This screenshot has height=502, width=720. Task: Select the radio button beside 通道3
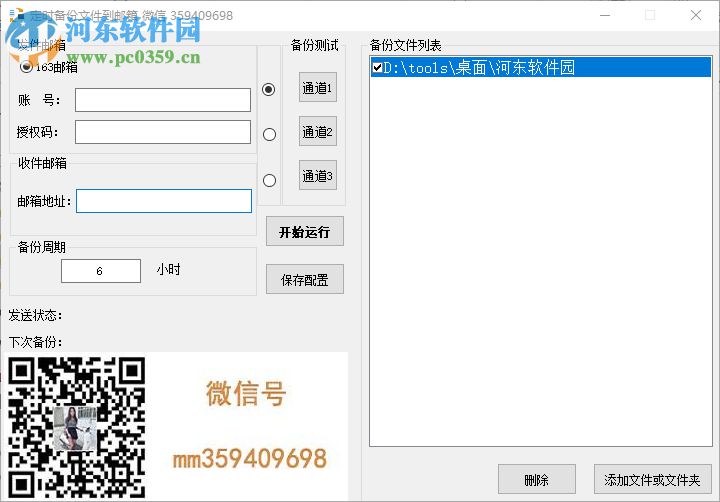(269, 180)
